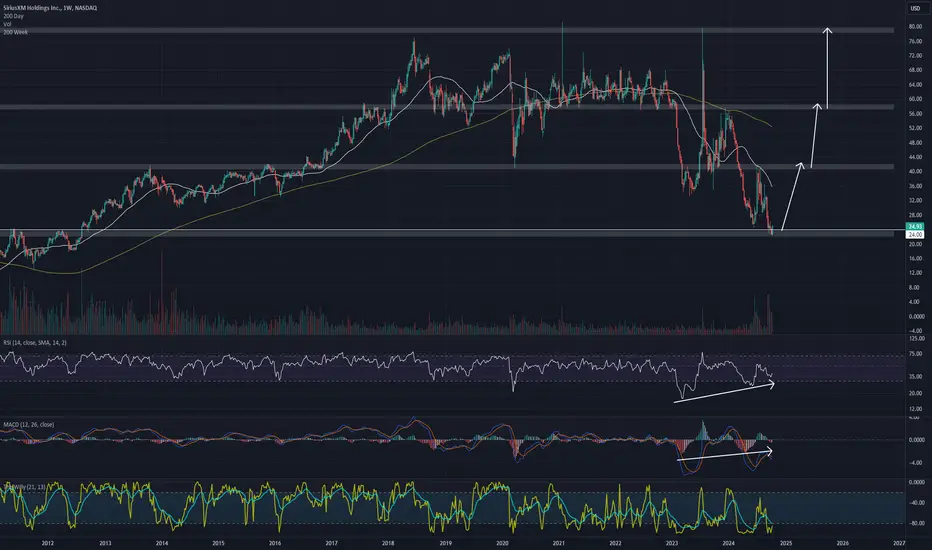Click the 16.00 price axis label
Viewport: 932px width, 550px height.
click(x=915, y=259)
